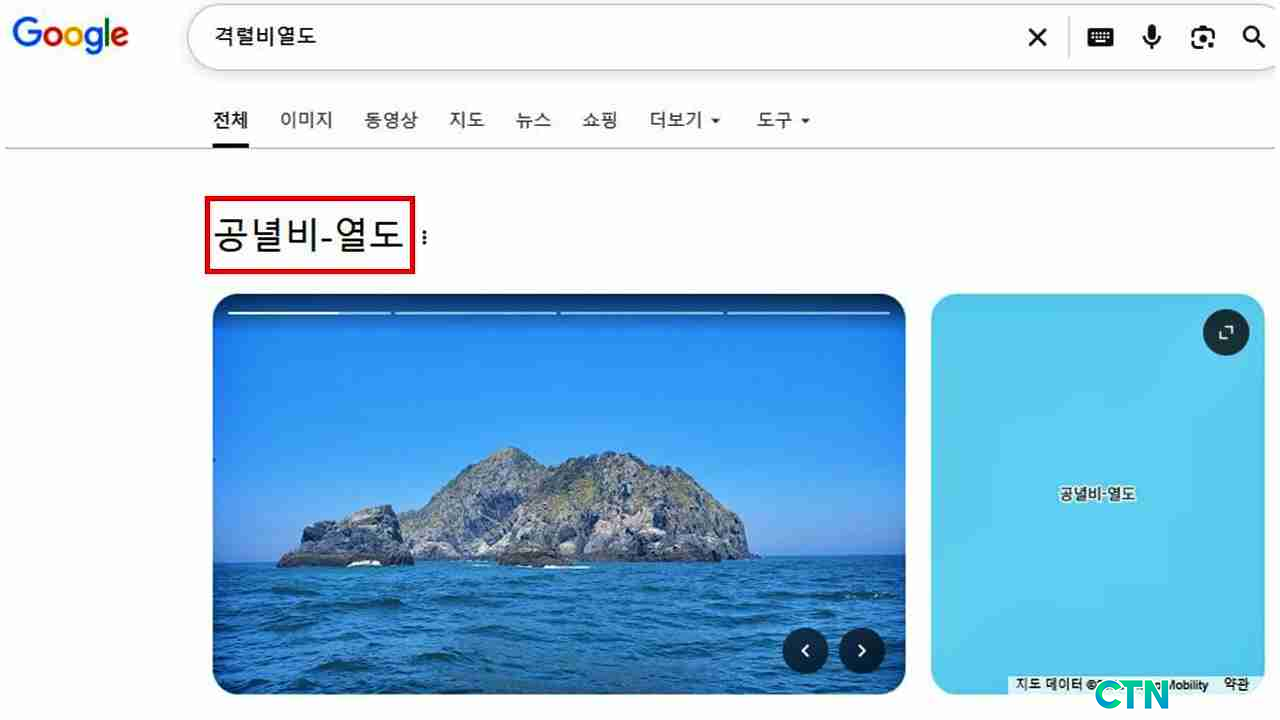Click the magnifier search icon
Image resolution: width=1280 pixels, height=720 pixels.
pyautogui.click(x=1254, y=38)
